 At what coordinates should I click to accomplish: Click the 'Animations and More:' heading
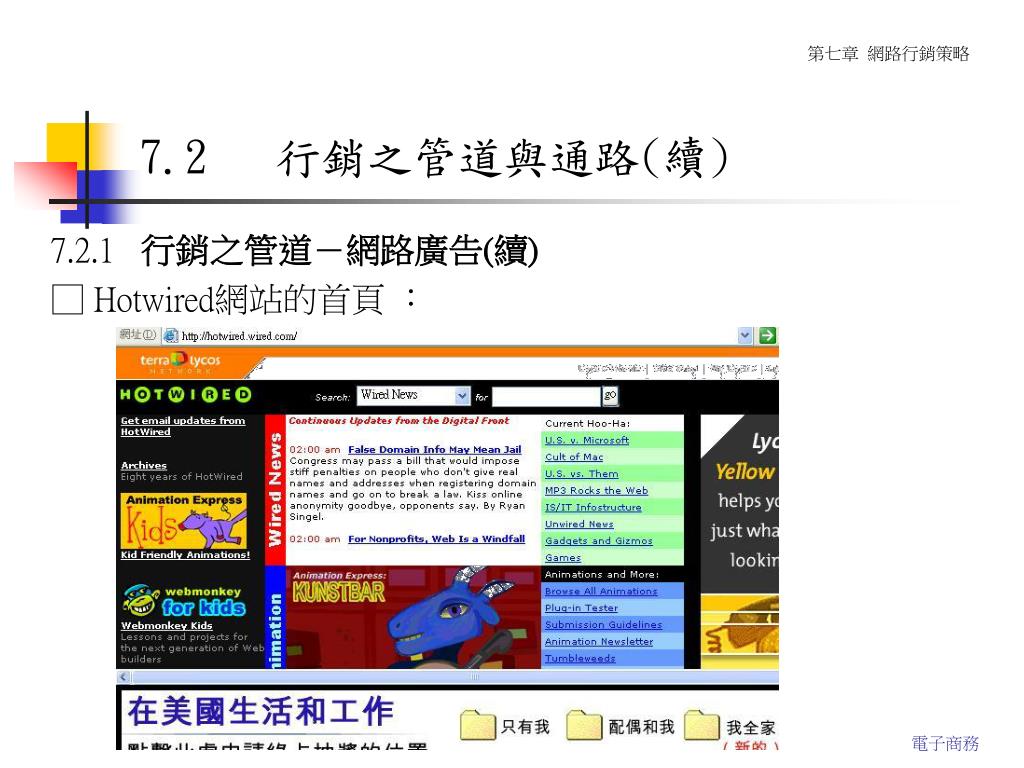click(x=601, y=575)
